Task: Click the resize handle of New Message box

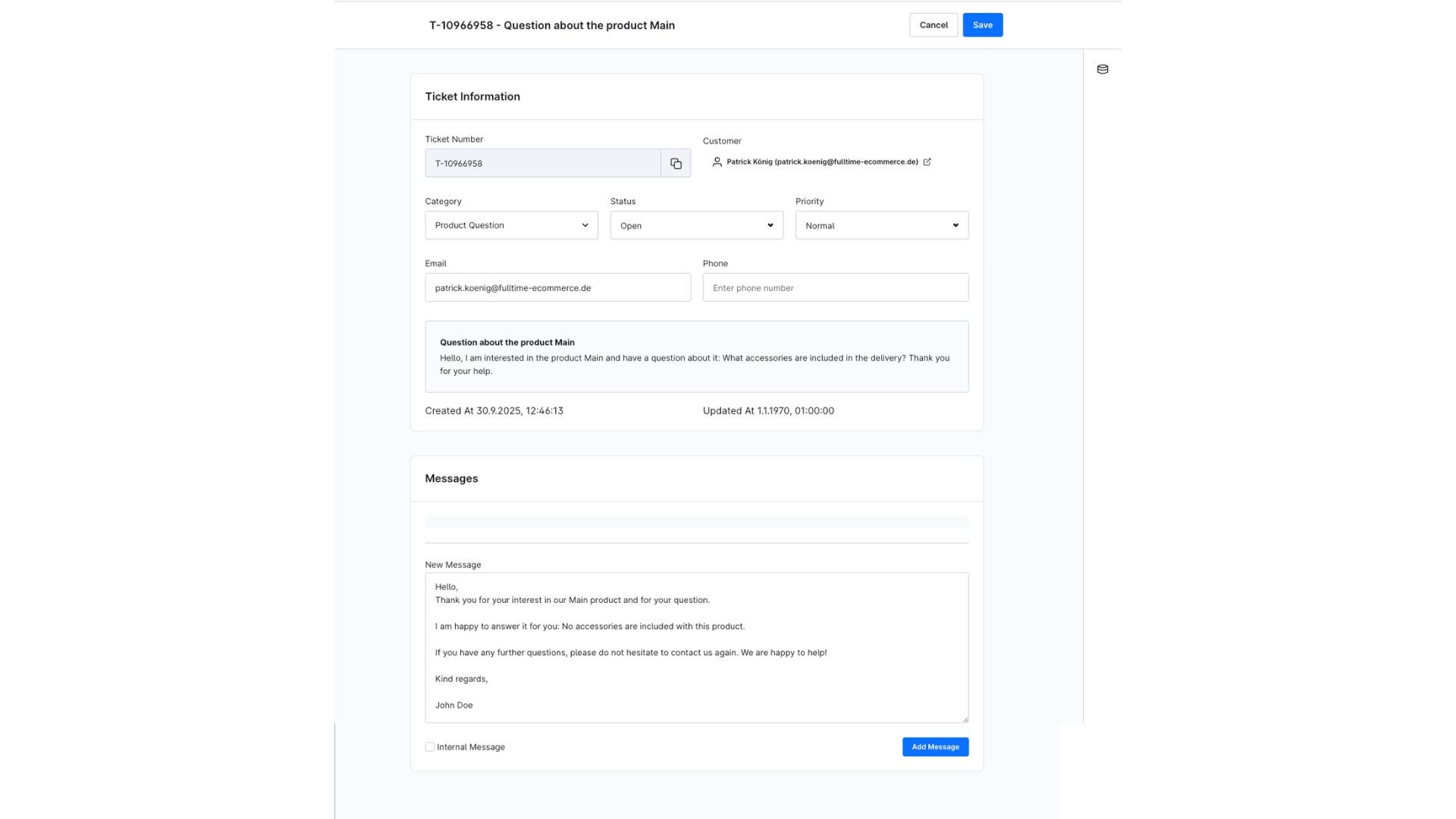Action: 965,719
